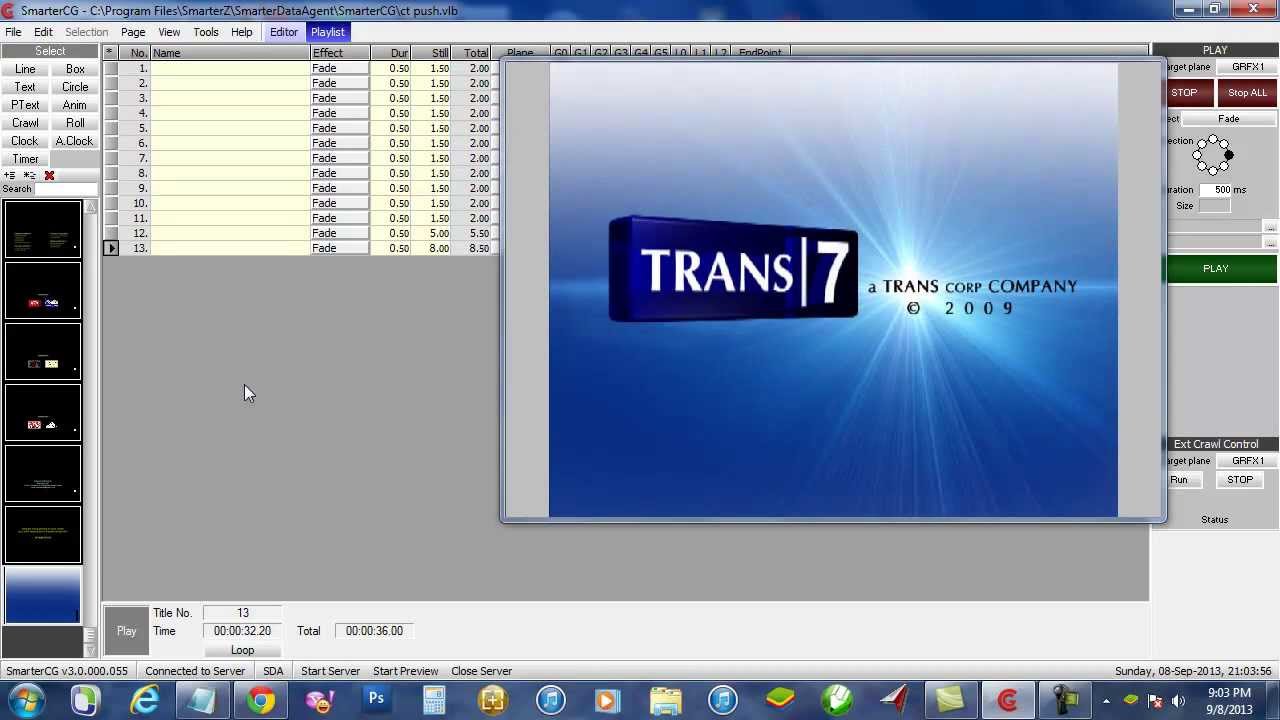Select the PText tool
Screen dimensions: 1280x720
point(25,105)
